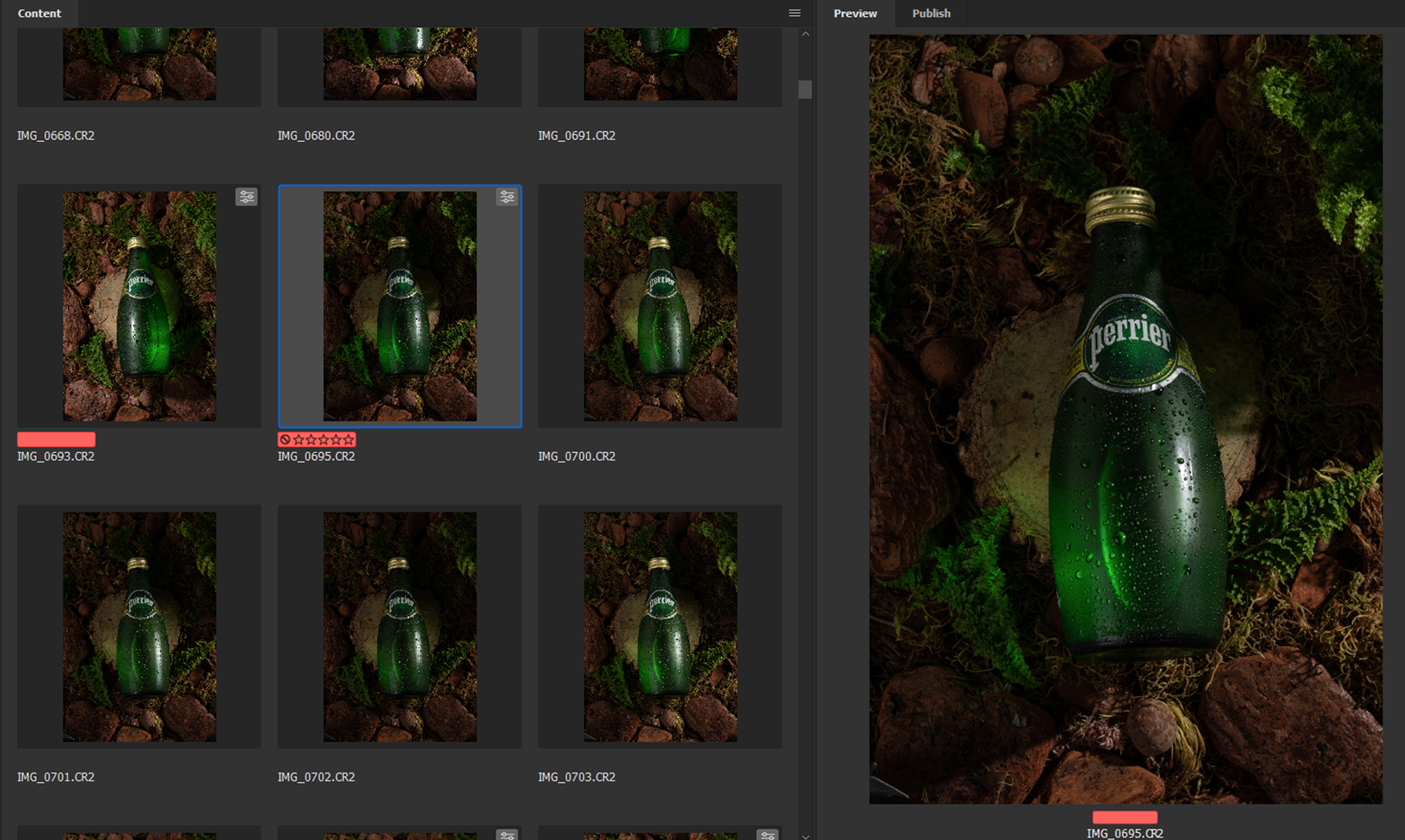Screen dimensions: 1405x840
Task: Click the red label under IMG_0693.CR2
Action: [56, 440]
